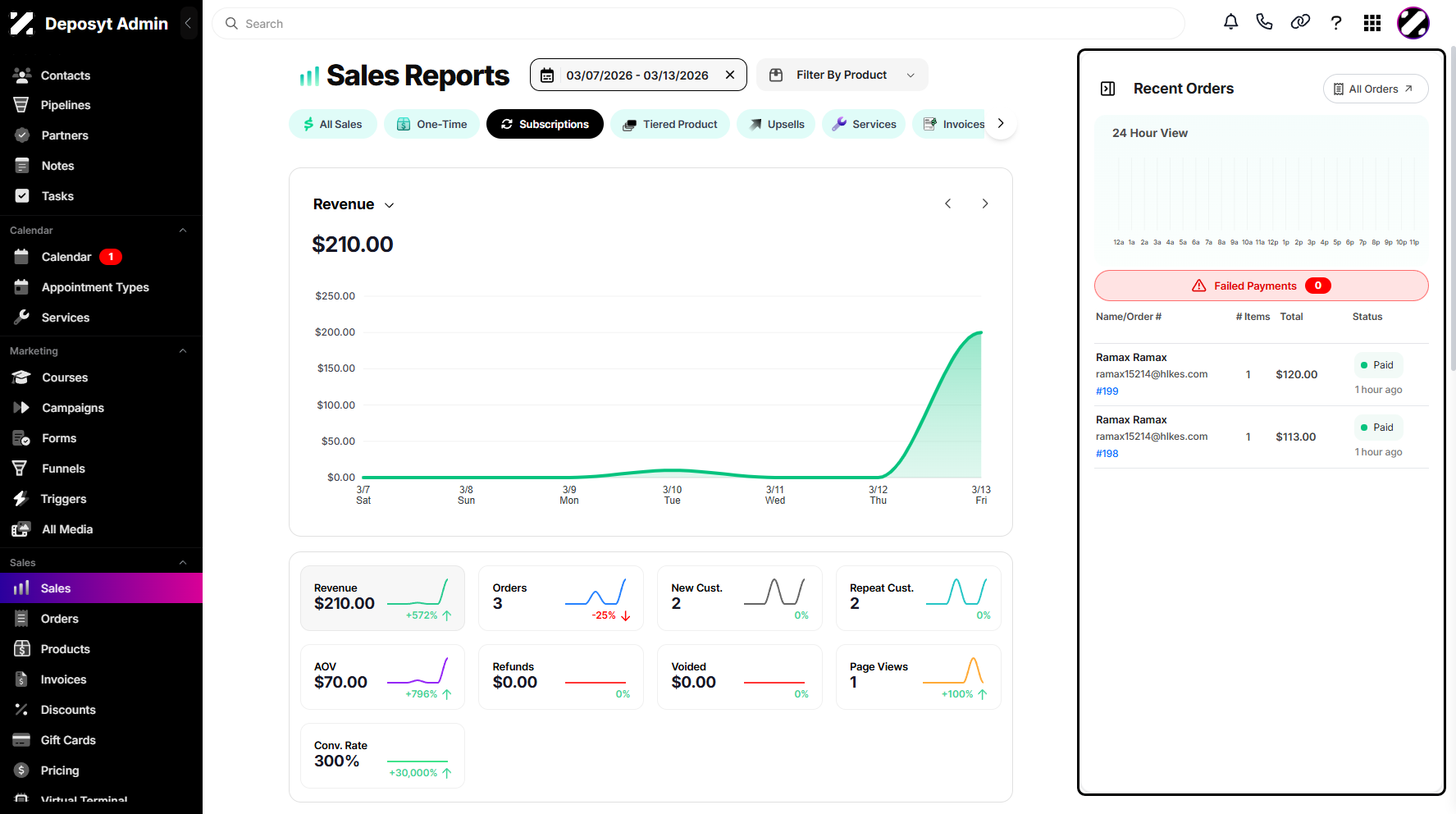Click the Search input field
The image size is (1456, 814).
pyautogui.click(x=698, y=24)
